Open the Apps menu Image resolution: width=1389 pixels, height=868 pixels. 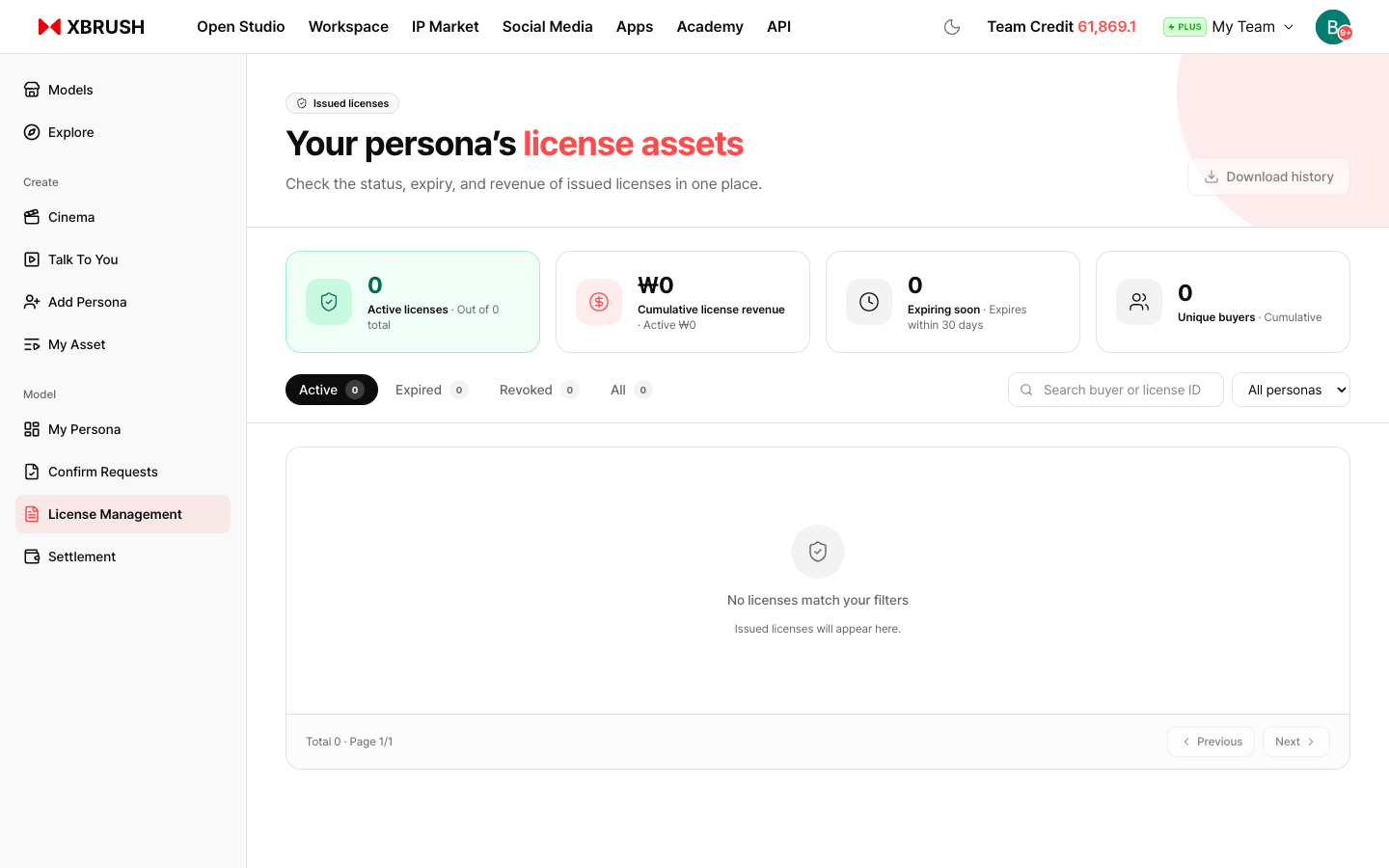(x=635, y=27)
